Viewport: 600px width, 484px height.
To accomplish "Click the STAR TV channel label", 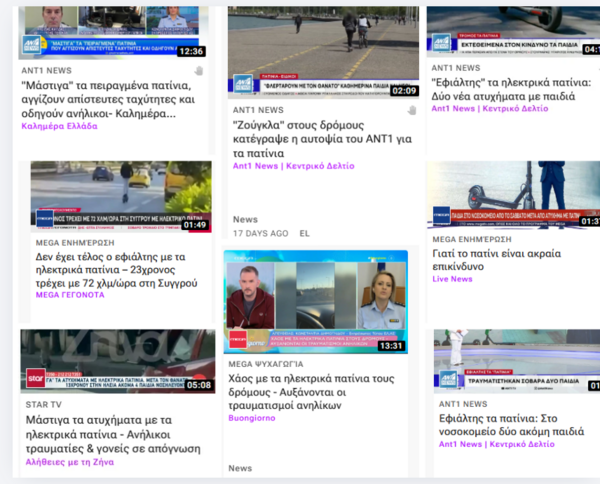I will tap(43, 405).
